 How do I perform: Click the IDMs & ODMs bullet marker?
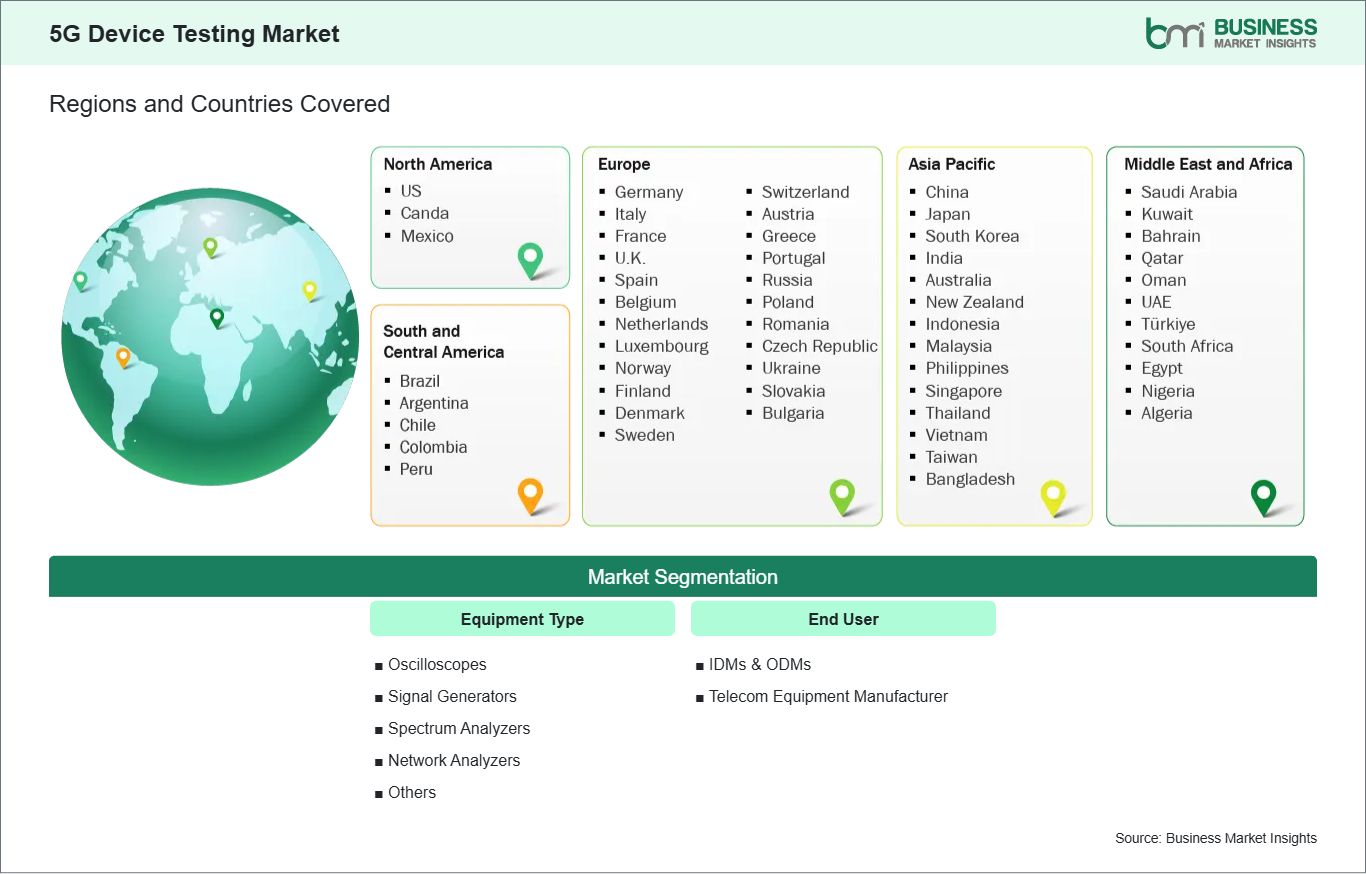coord(698,664)
